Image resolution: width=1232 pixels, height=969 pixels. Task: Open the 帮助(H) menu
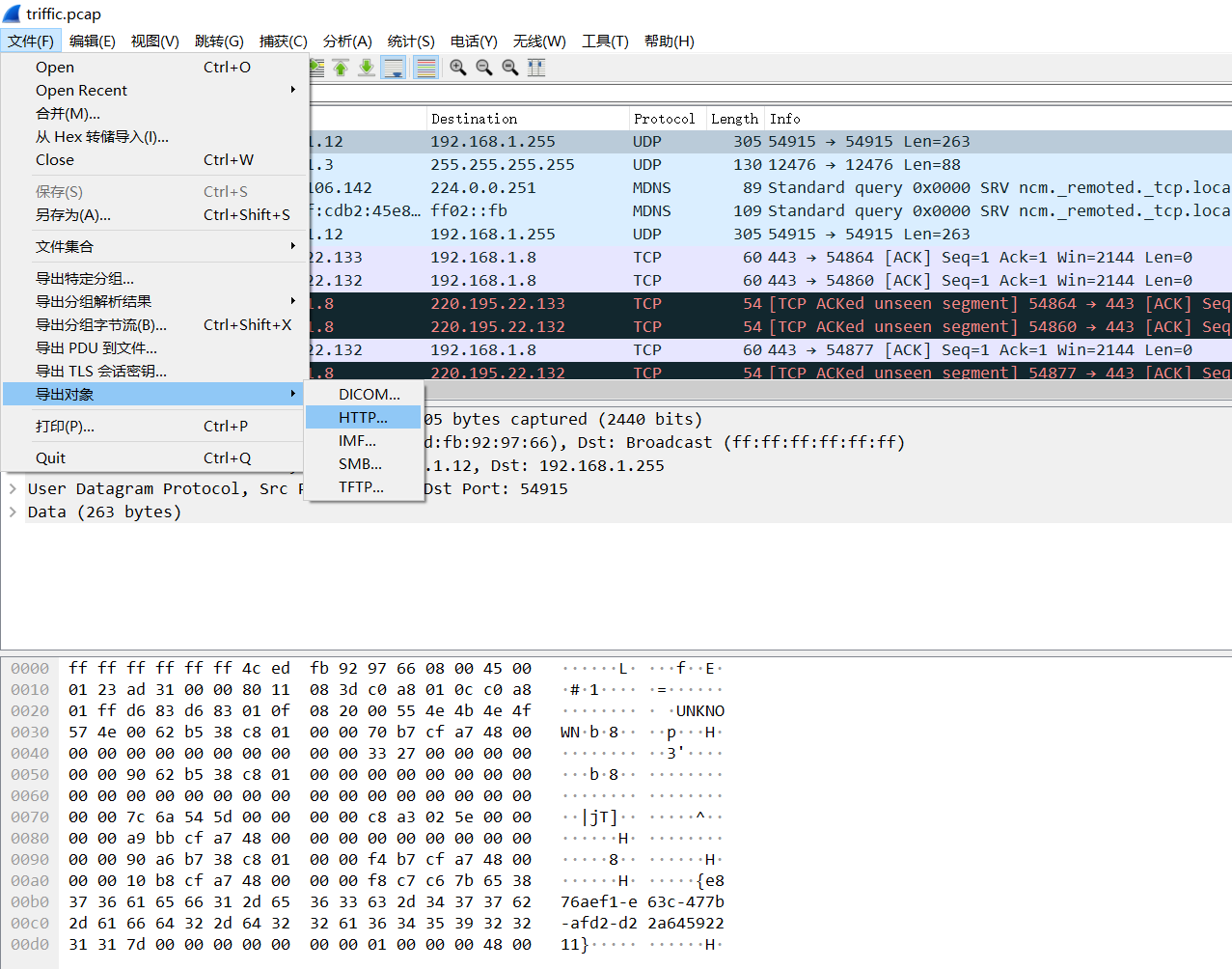coord(670,41)
